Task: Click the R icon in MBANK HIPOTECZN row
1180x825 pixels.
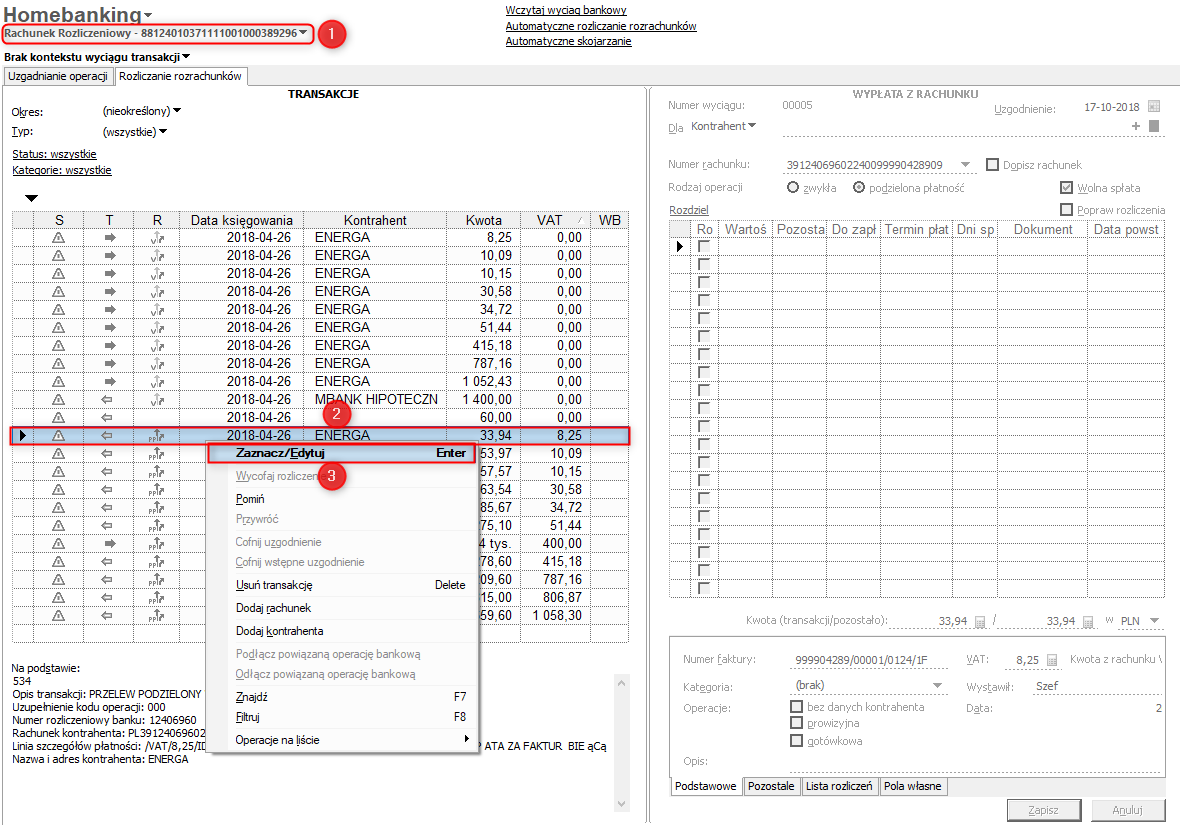Action: tap(157, 400)
